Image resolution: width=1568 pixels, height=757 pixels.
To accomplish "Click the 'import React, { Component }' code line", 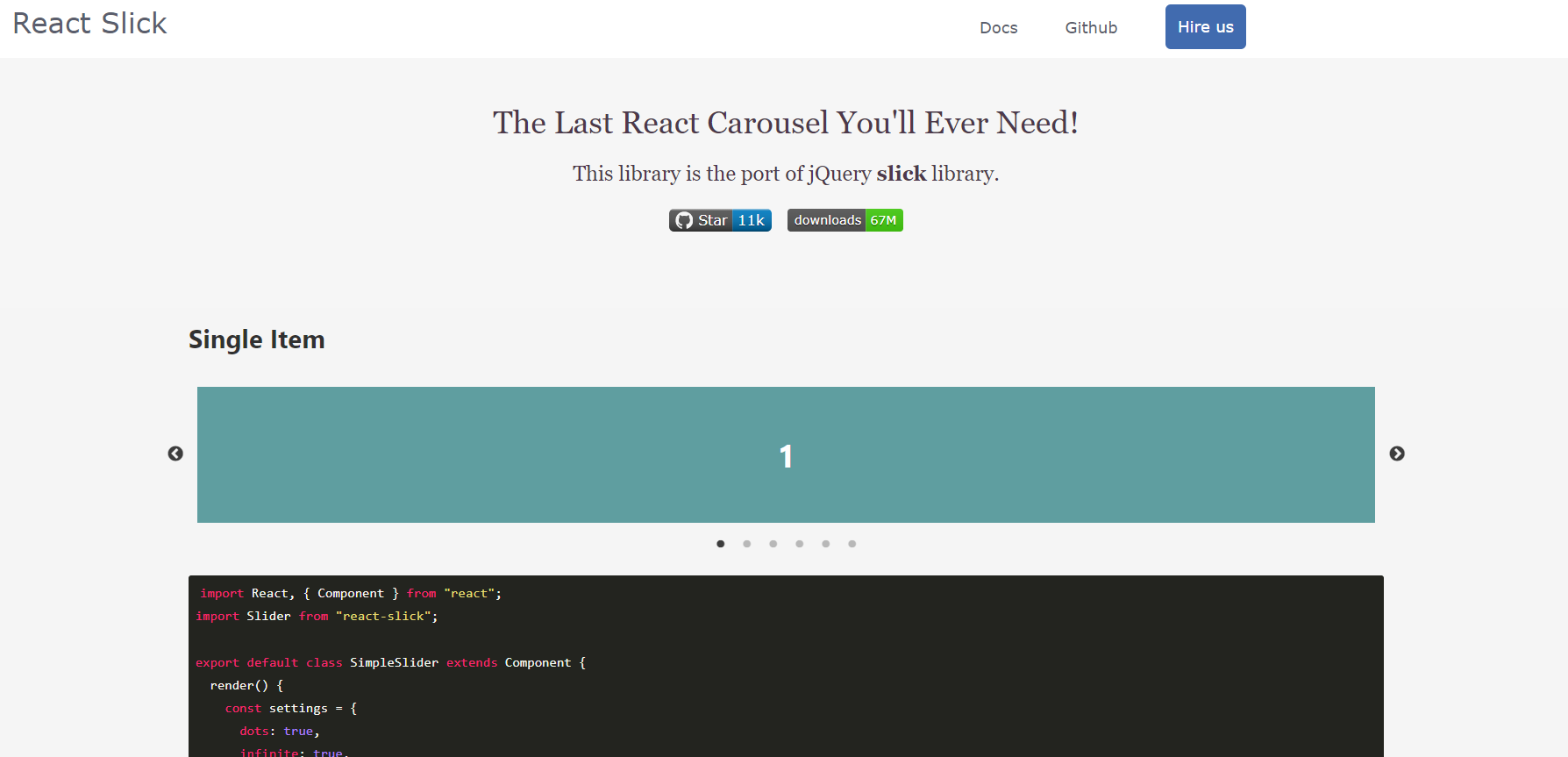I will pos(351,594).
